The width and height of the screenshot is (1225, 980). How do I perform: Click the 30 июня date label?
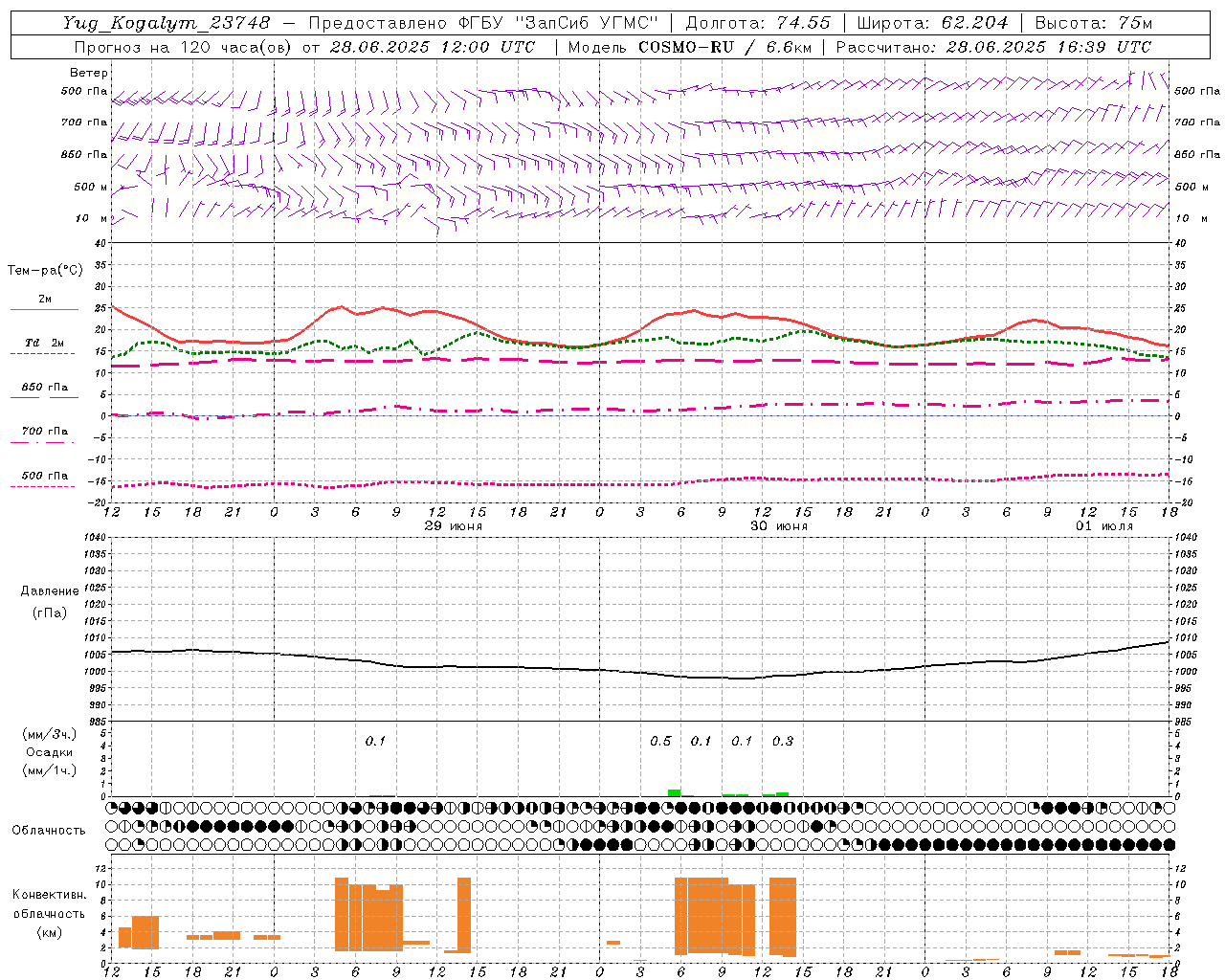tap(779, 526)
